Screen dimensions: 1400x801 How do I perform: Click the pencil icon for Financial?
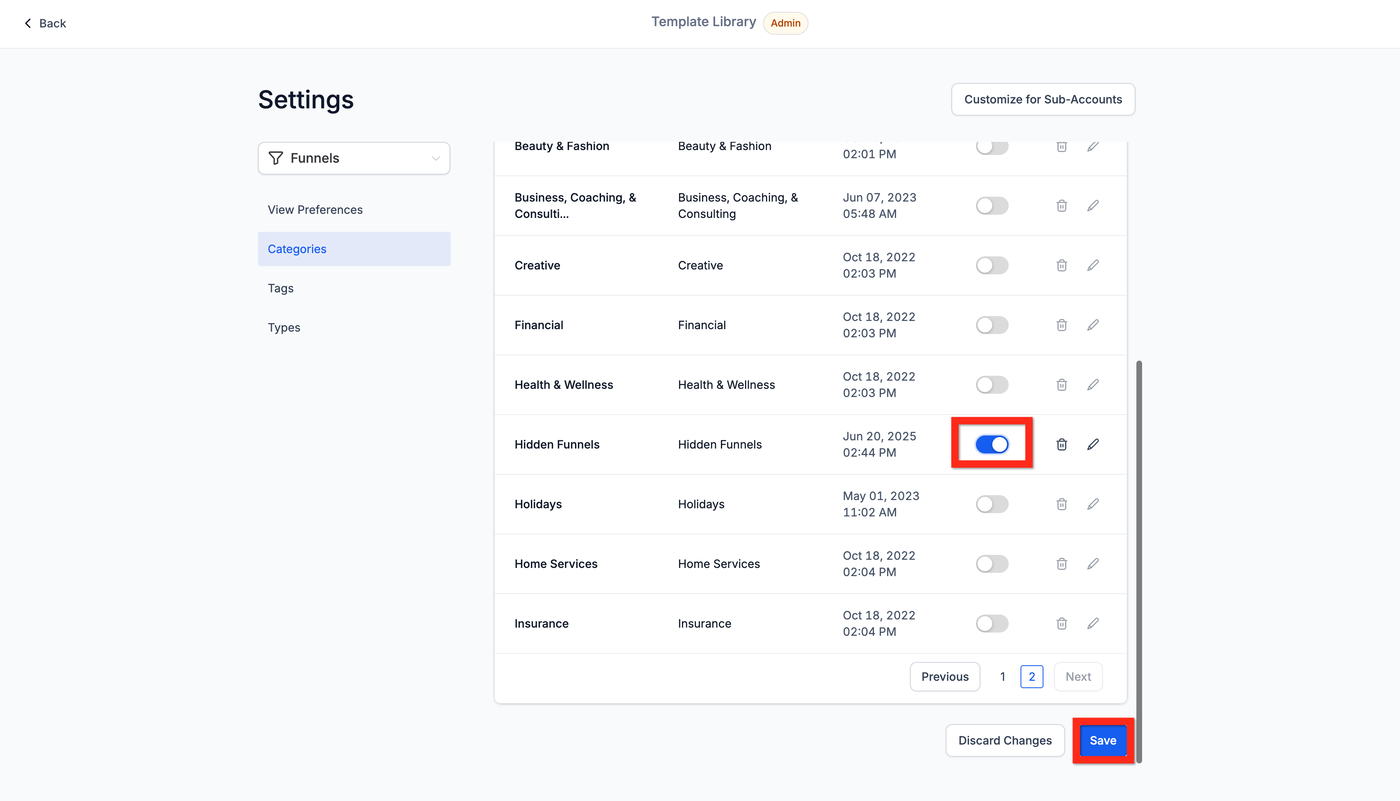[x=1093, y=325]
